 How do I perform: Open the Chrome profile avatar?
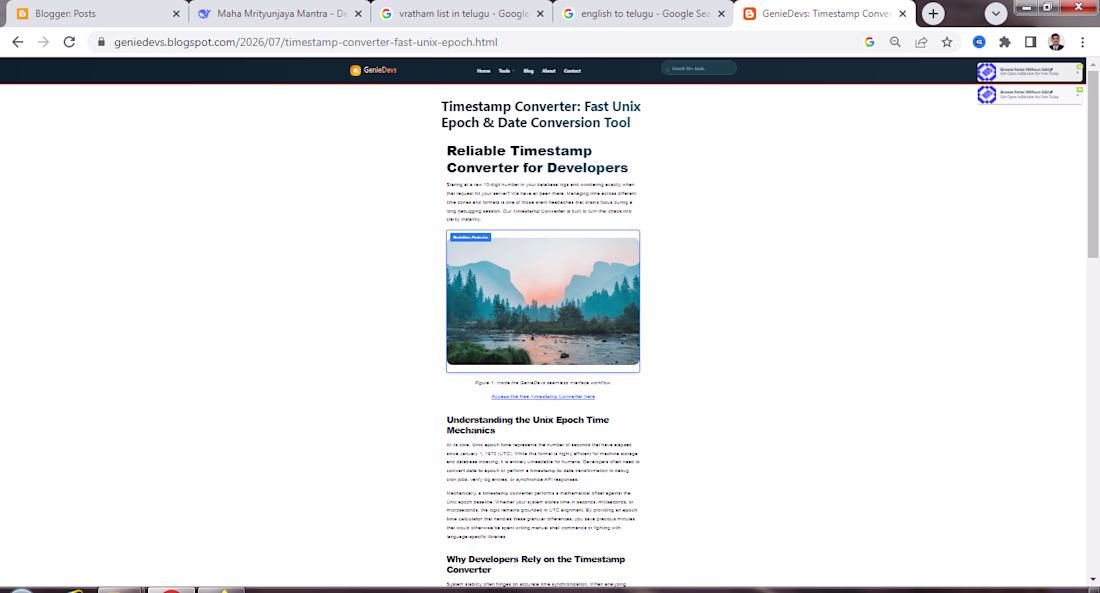coord(1056,42)
